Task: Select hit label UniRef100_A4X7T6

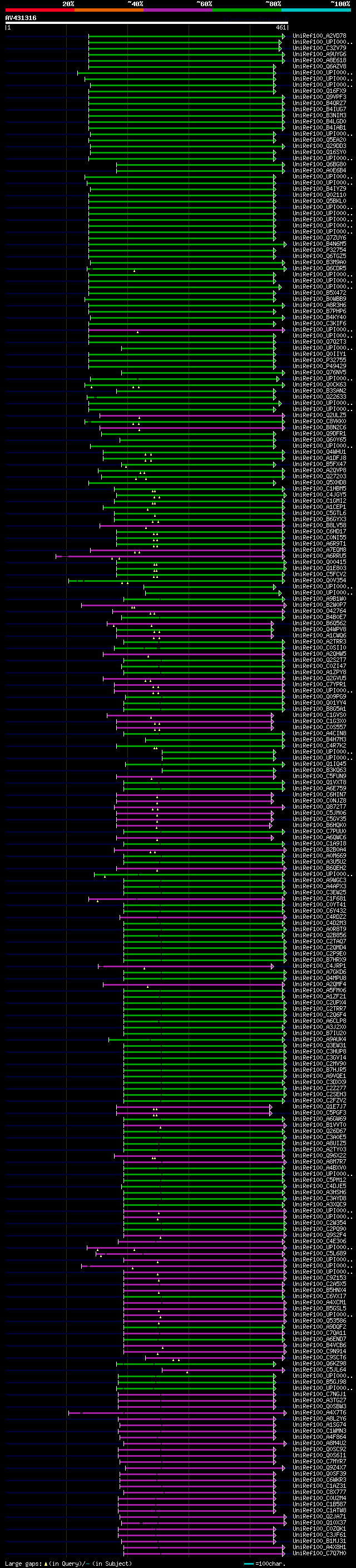Action: (x=319, y=1412)
